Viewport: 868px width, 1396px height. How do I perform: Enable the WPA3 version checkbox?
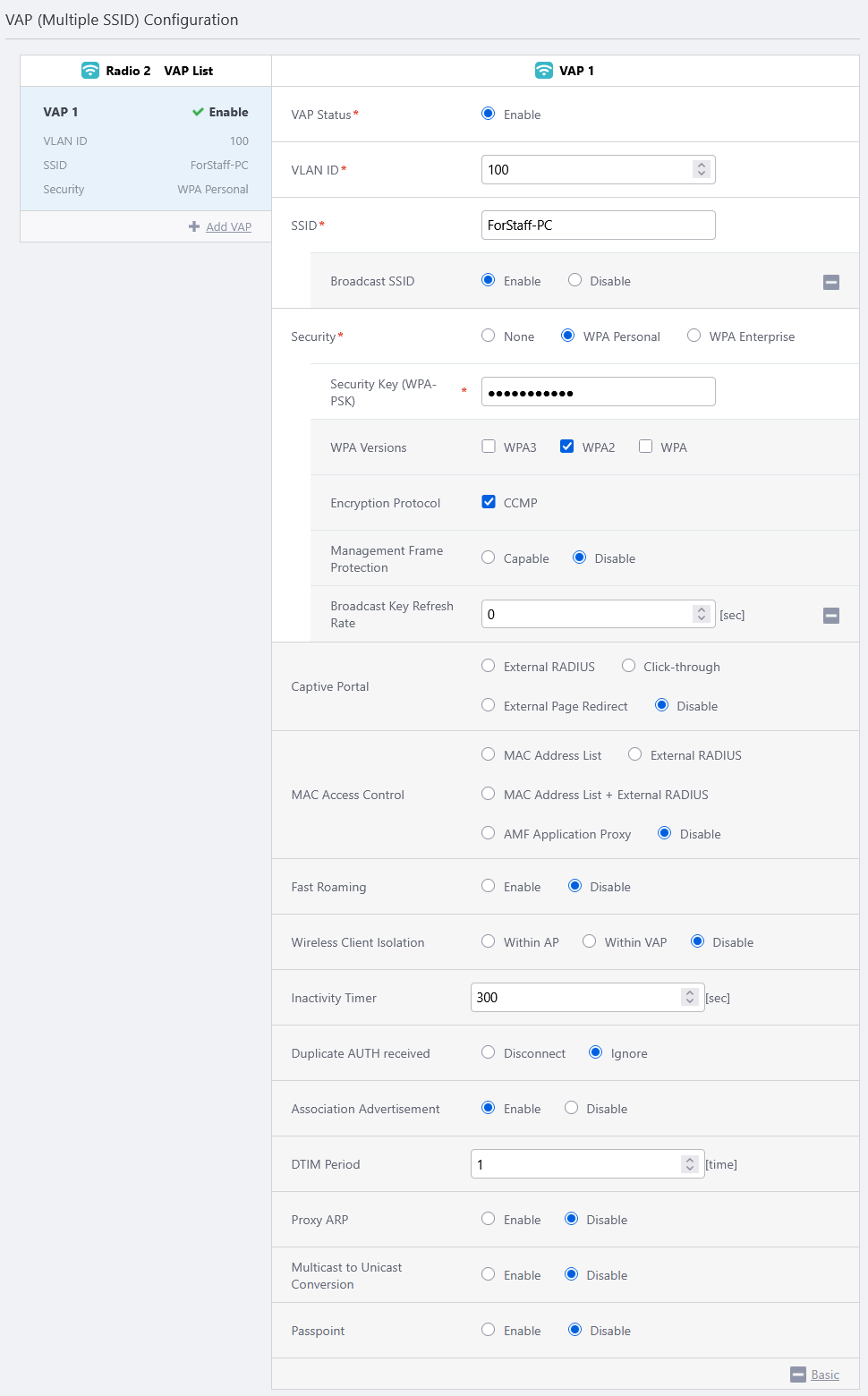point(489,447)
